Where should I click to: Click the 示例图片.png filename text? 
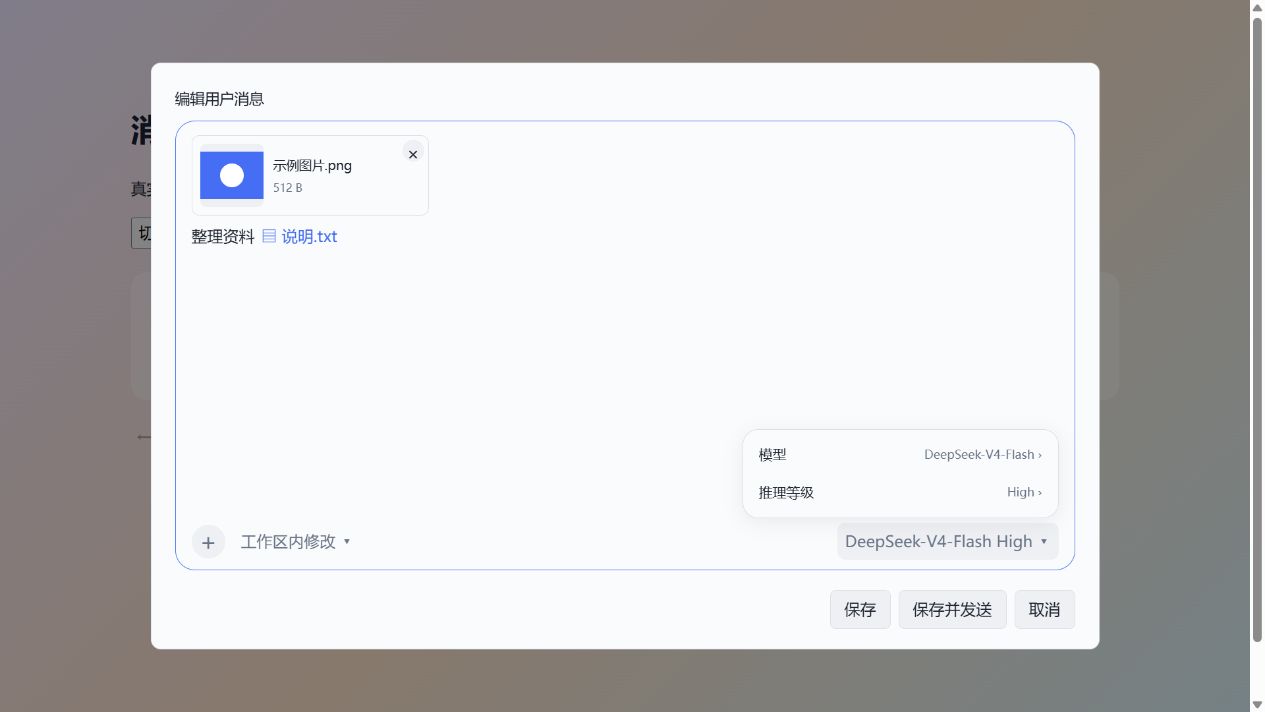coord(312,166)
